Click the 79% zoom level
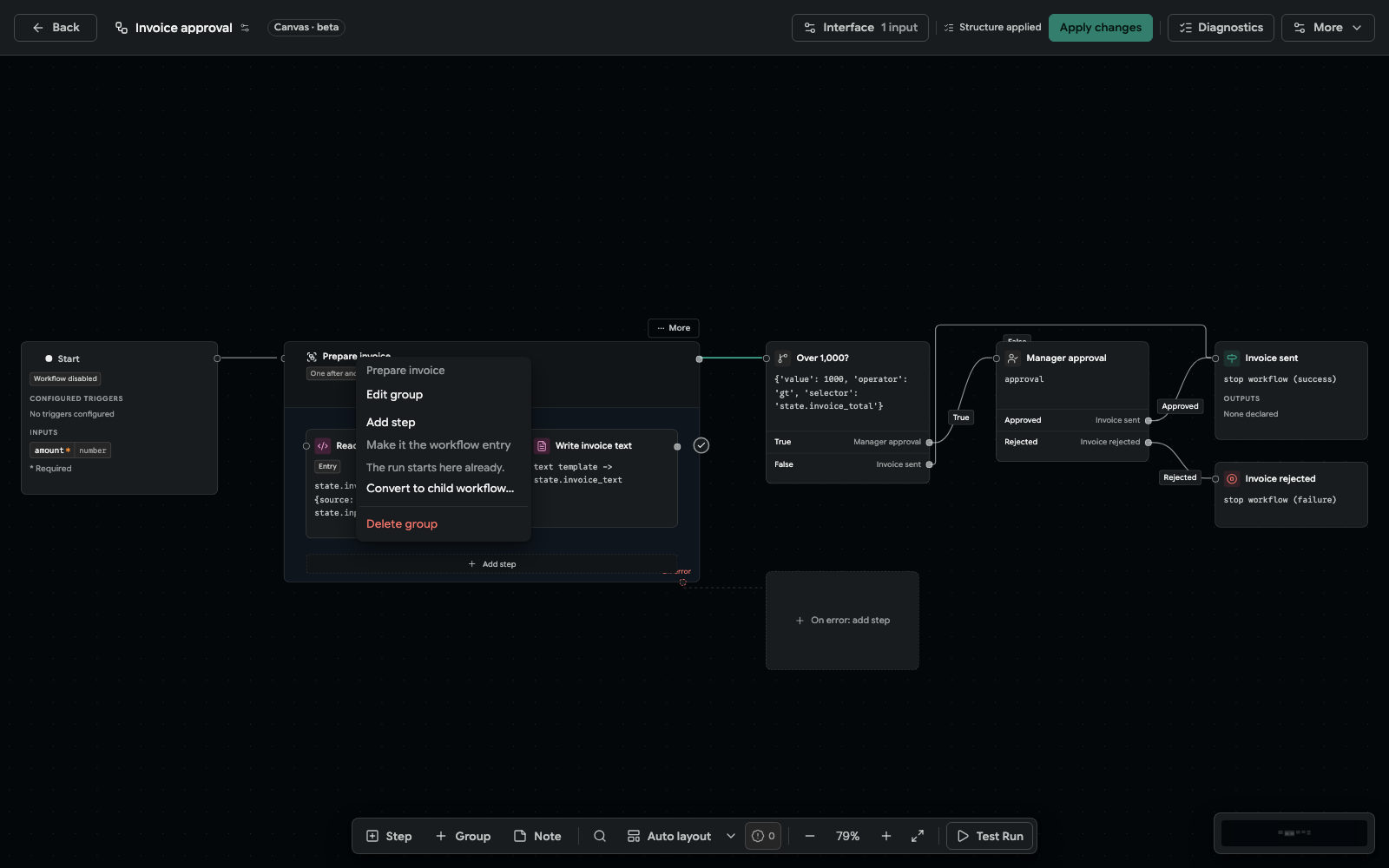The height and width of the screenshot is (868, 1389). tap(848, 836)
